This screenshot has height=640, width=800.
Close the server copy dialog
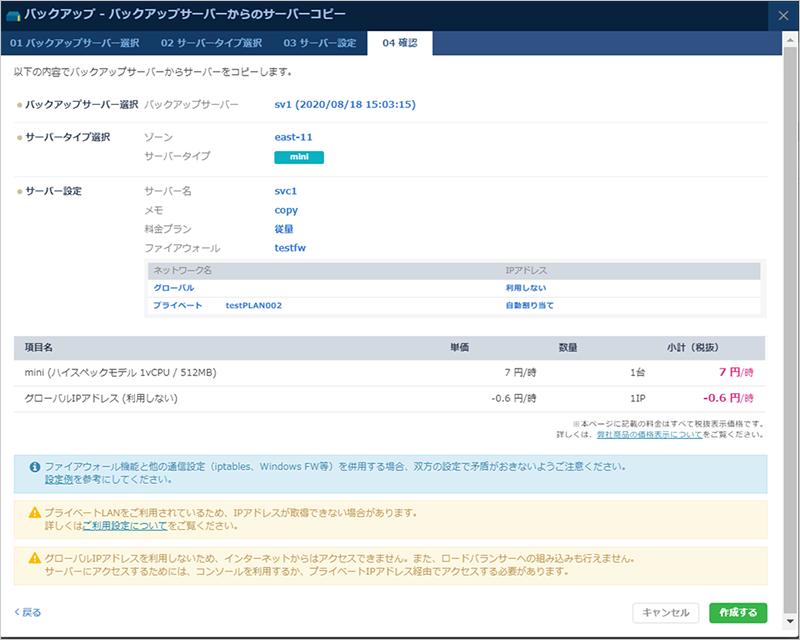[783, 16]
